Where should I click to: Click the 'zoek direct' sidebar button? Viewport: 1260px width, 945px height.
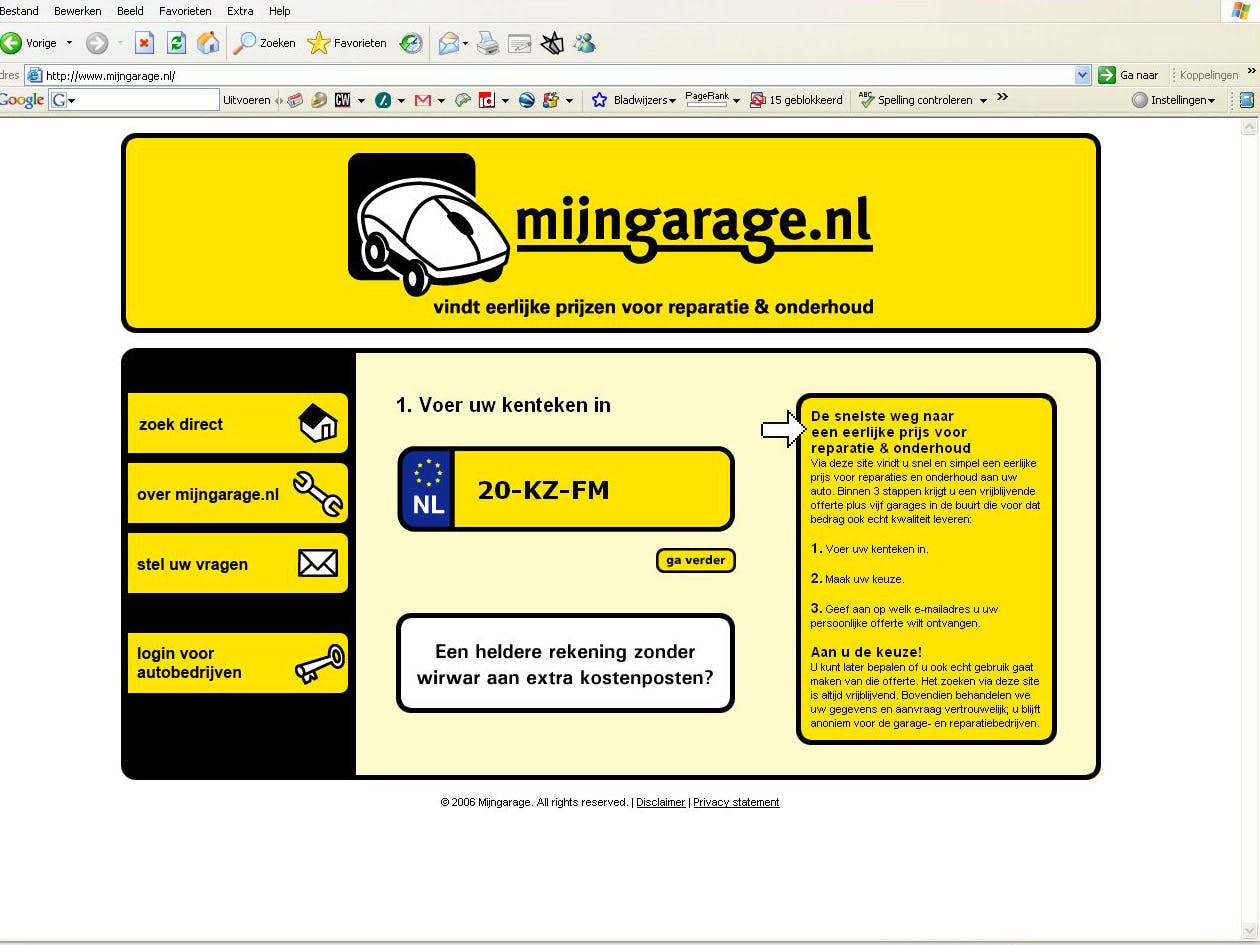(x=238, y=423)
